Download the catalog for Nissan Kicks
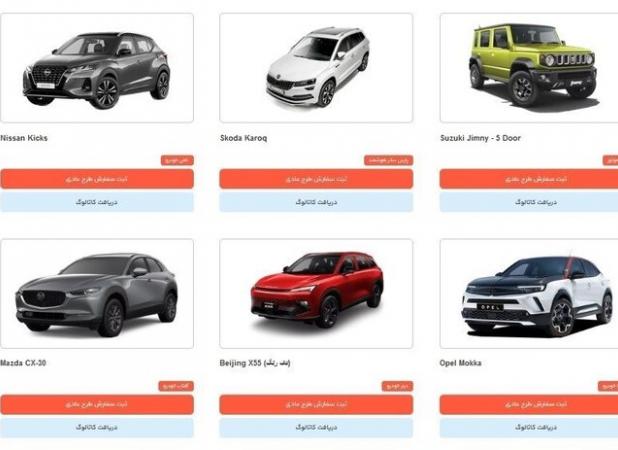Image resolution: width=618 pixels, height=450 pixels. tap(97, 202)
